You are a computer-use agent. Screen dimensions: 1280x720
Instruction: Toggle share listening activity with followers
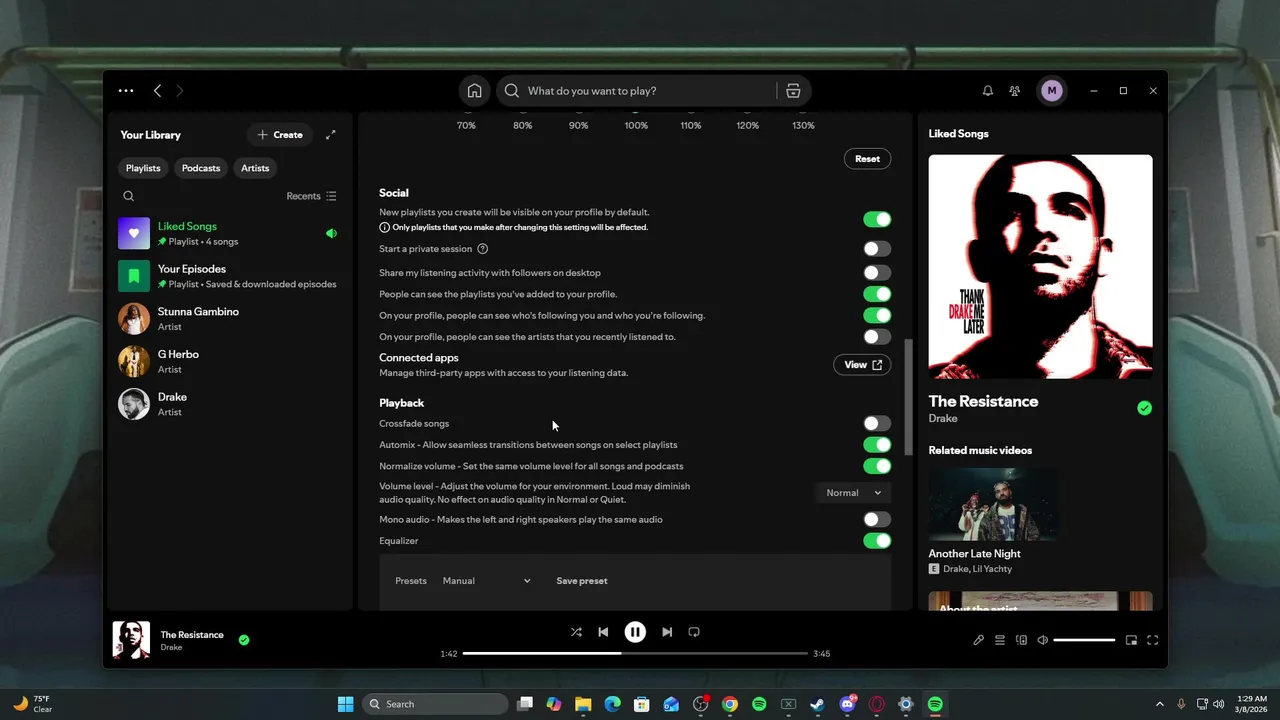click(x=877, y=273)
